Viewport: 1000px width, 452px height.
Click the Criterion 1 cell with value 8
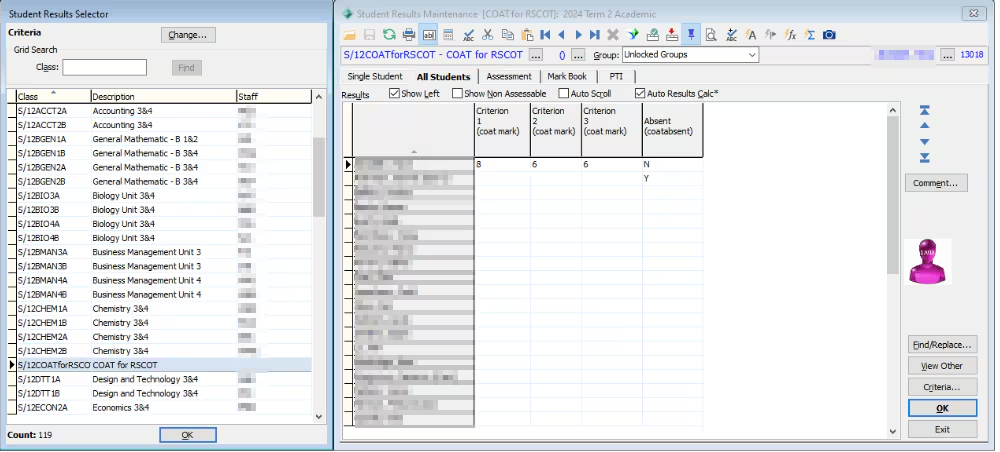point(503,164)
